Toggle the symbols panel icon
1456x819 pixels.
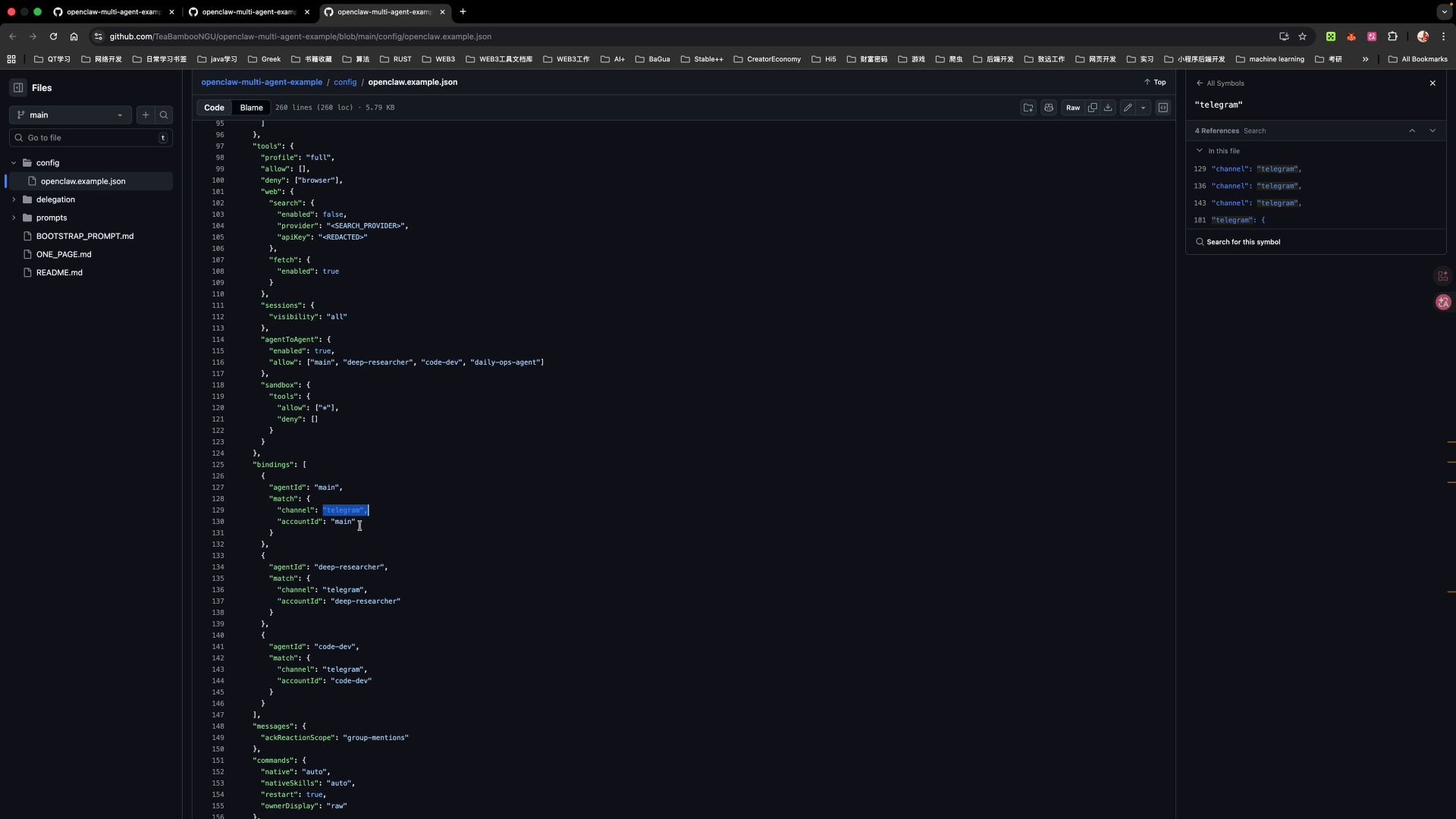tap(1163, 108)
